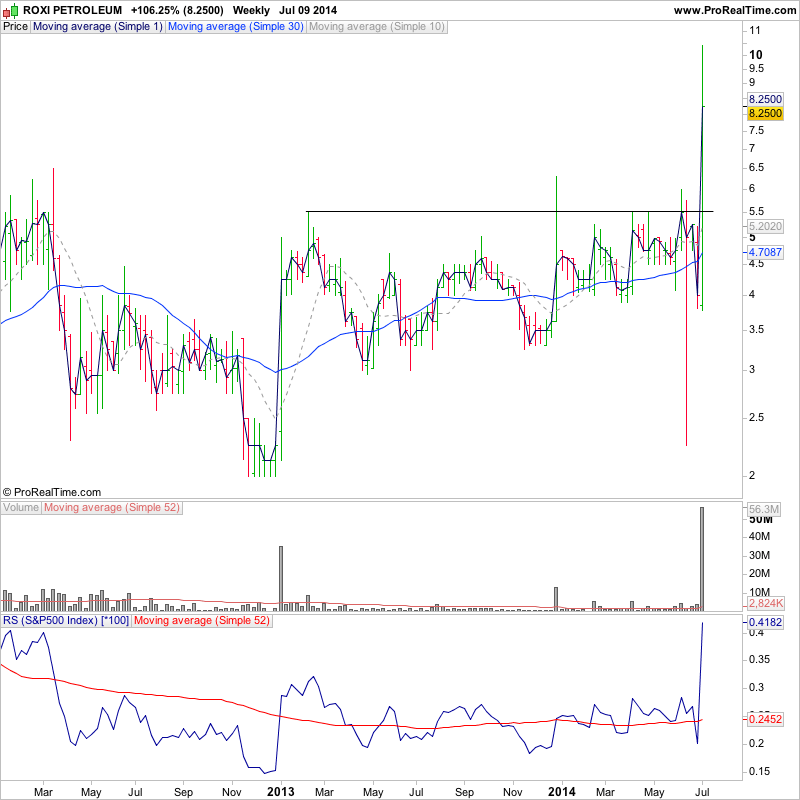Open the www.ProRealTime.com link

(x=735, y=10)
